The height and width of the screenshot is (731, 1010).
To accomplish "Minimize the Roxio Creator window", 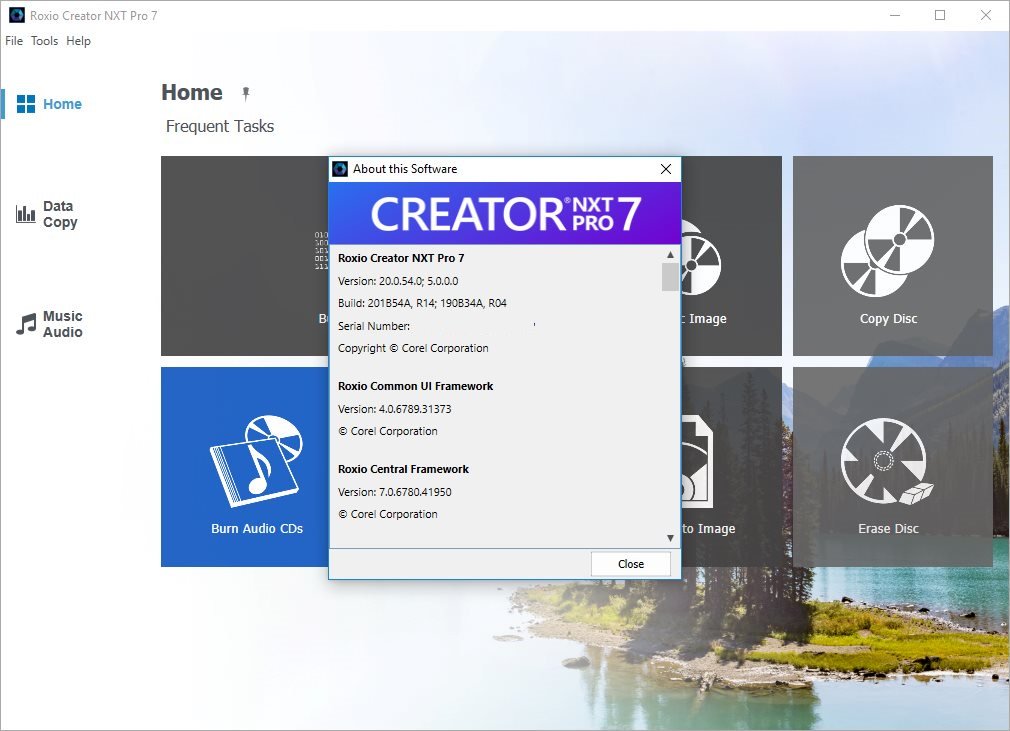I will point(895,15).
